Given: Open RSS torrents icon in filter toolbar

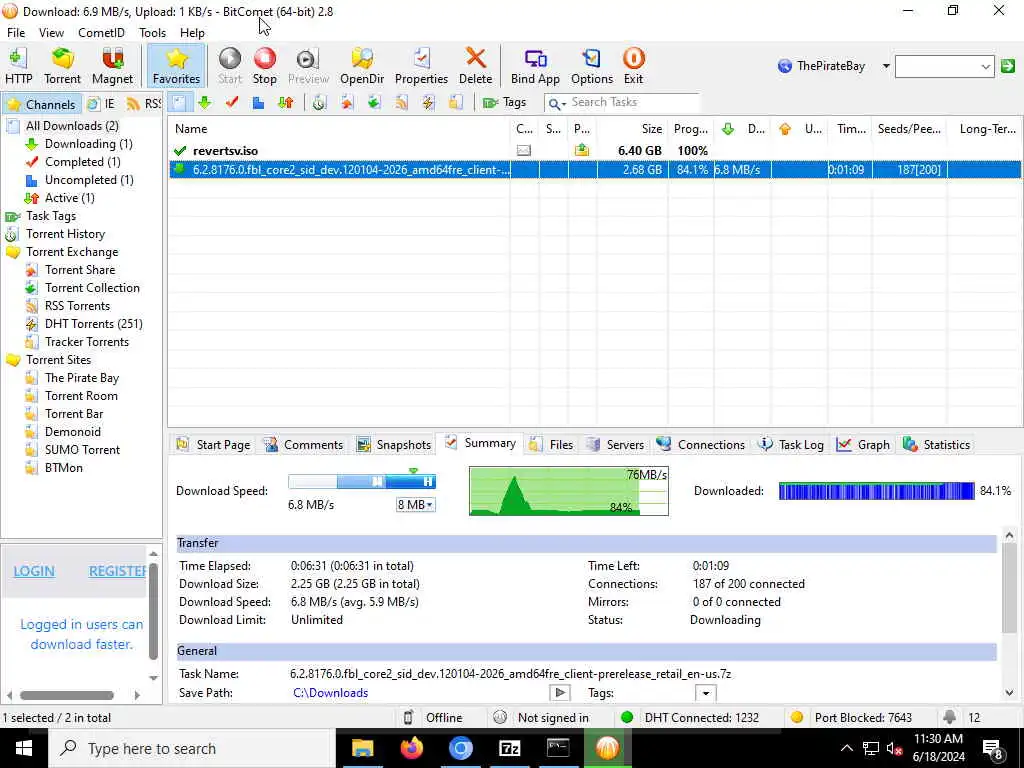Looking at the screenshot, I should point(401,103).
